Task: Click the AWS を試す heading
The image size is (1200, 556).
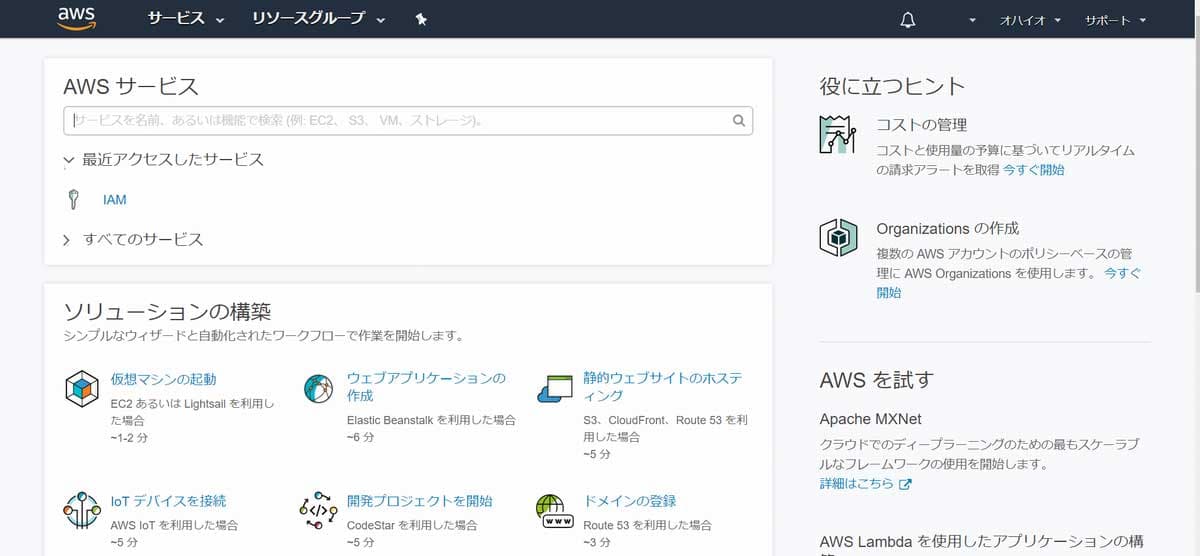Action: pos(877,380)
